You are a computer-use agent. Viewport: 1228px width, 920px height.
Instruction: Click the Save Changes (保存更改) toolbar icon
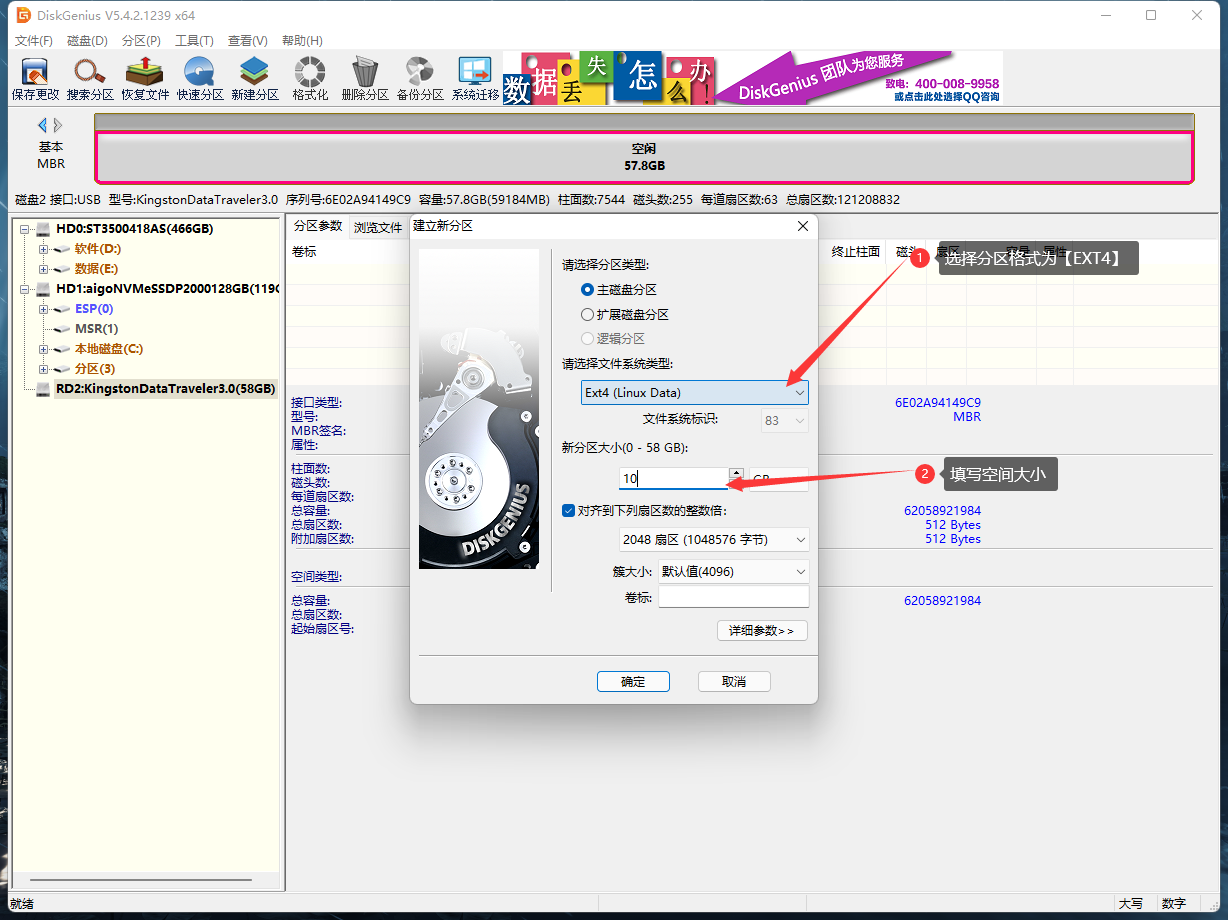[35, 78]
